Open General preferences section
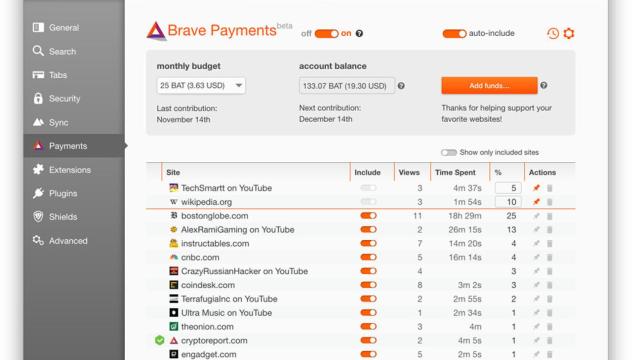 [74, 27]
